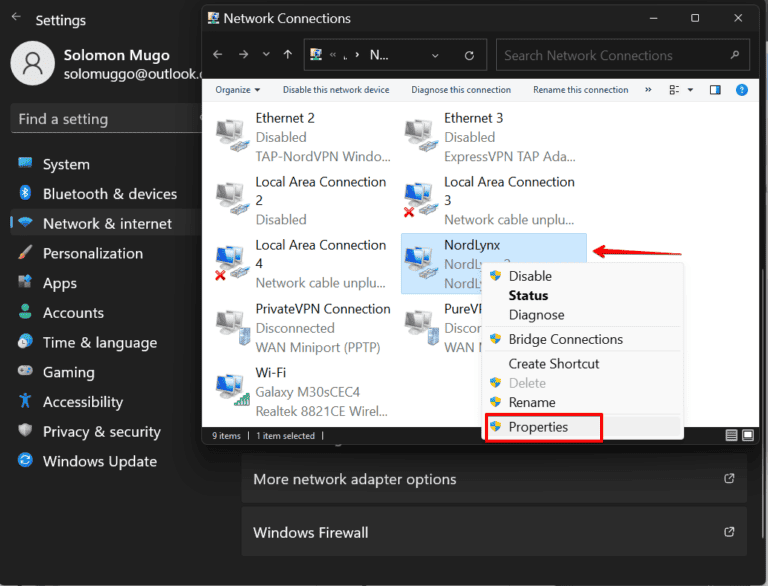Click Disable this network device
Viewport: 768px width, 586px height.
pyautogui.click(x=335, y=90)
